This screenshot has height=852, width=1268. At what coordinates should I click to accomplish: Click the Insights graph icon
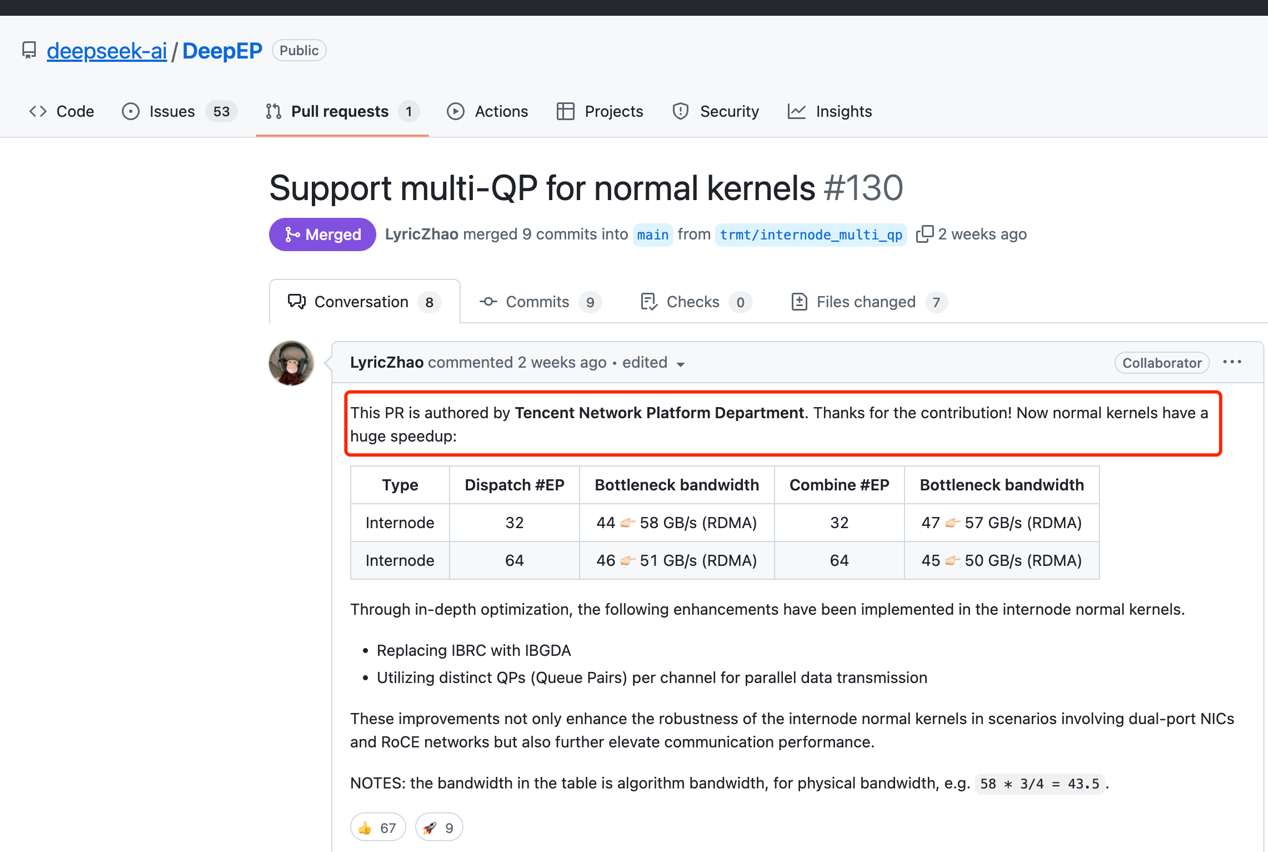(x=797, y=111)
